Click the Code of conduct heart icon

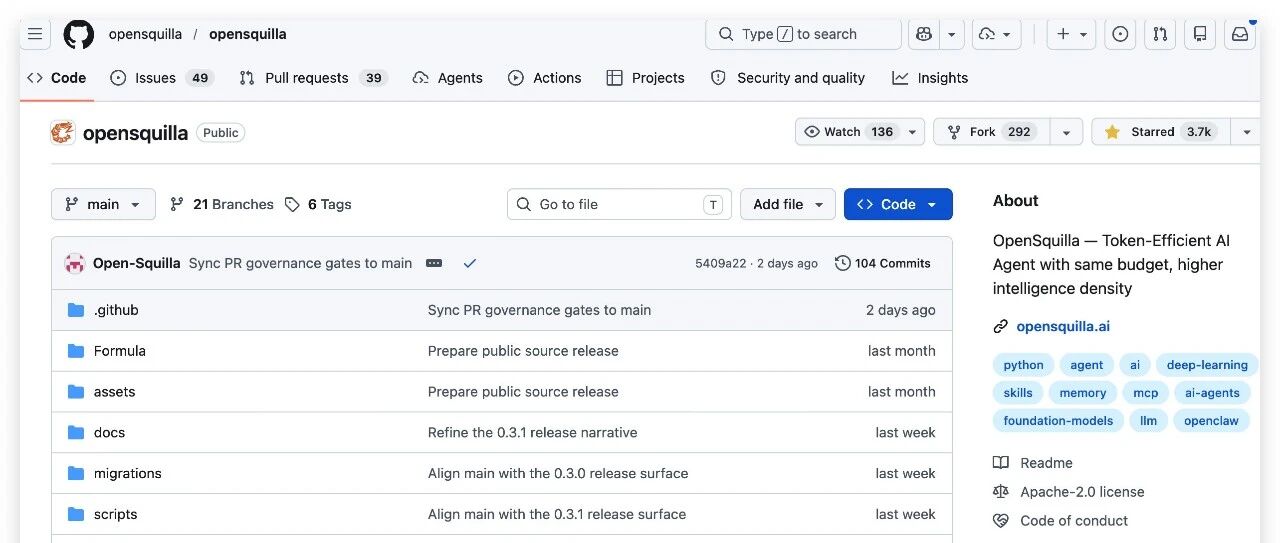click(x=1001, y=521)
